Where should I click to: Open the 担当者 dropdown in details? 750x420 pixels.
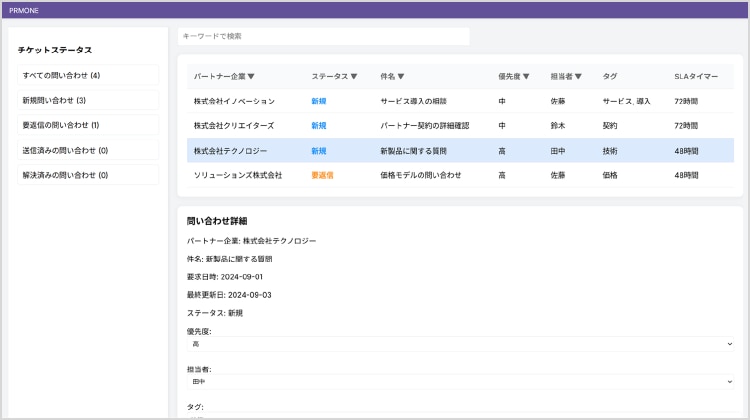[x=460, y=381]
